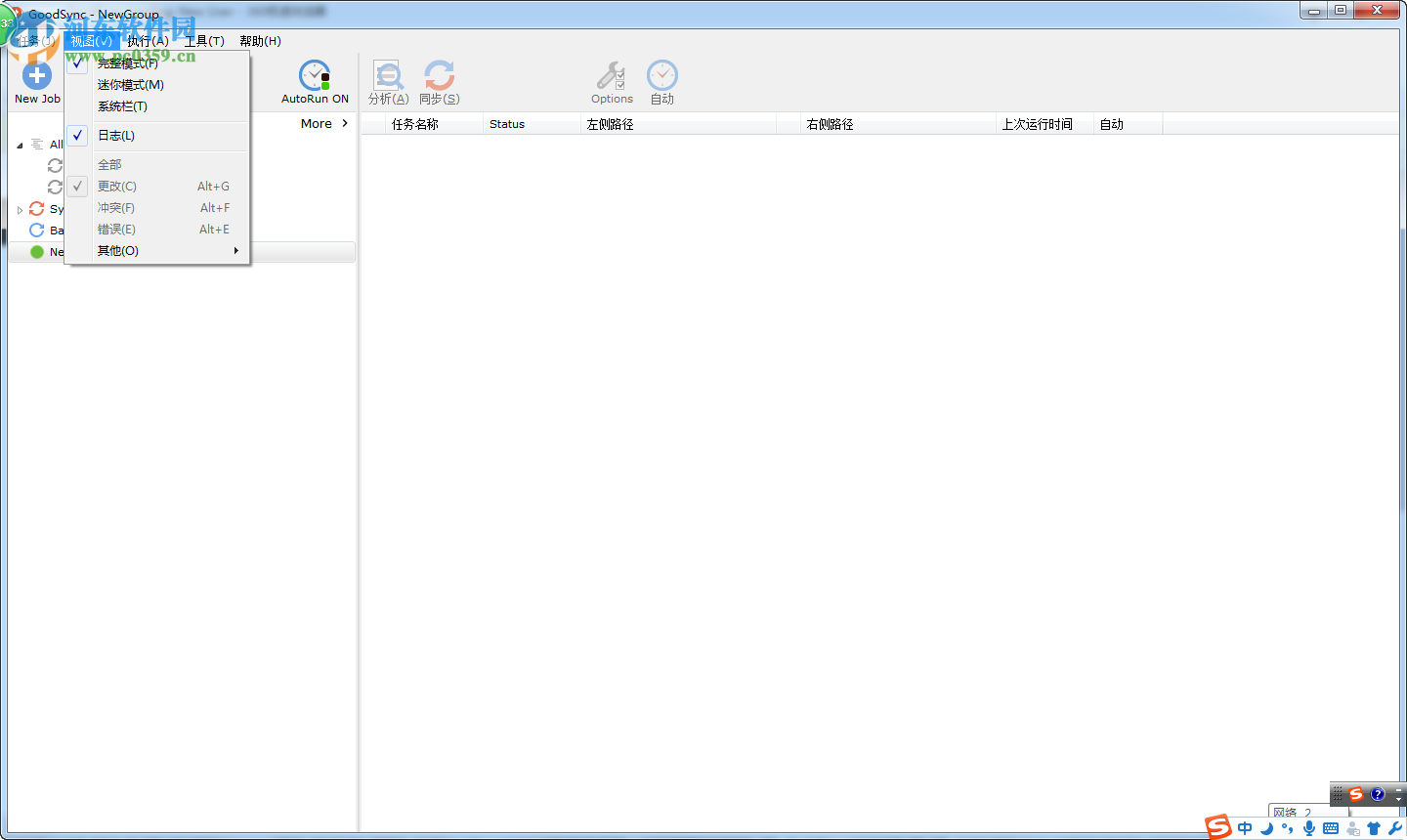This screenshot has height=840, width=1407.
Task: Toggle the punctuation icon on IME bar
Action: [1288, 828]
